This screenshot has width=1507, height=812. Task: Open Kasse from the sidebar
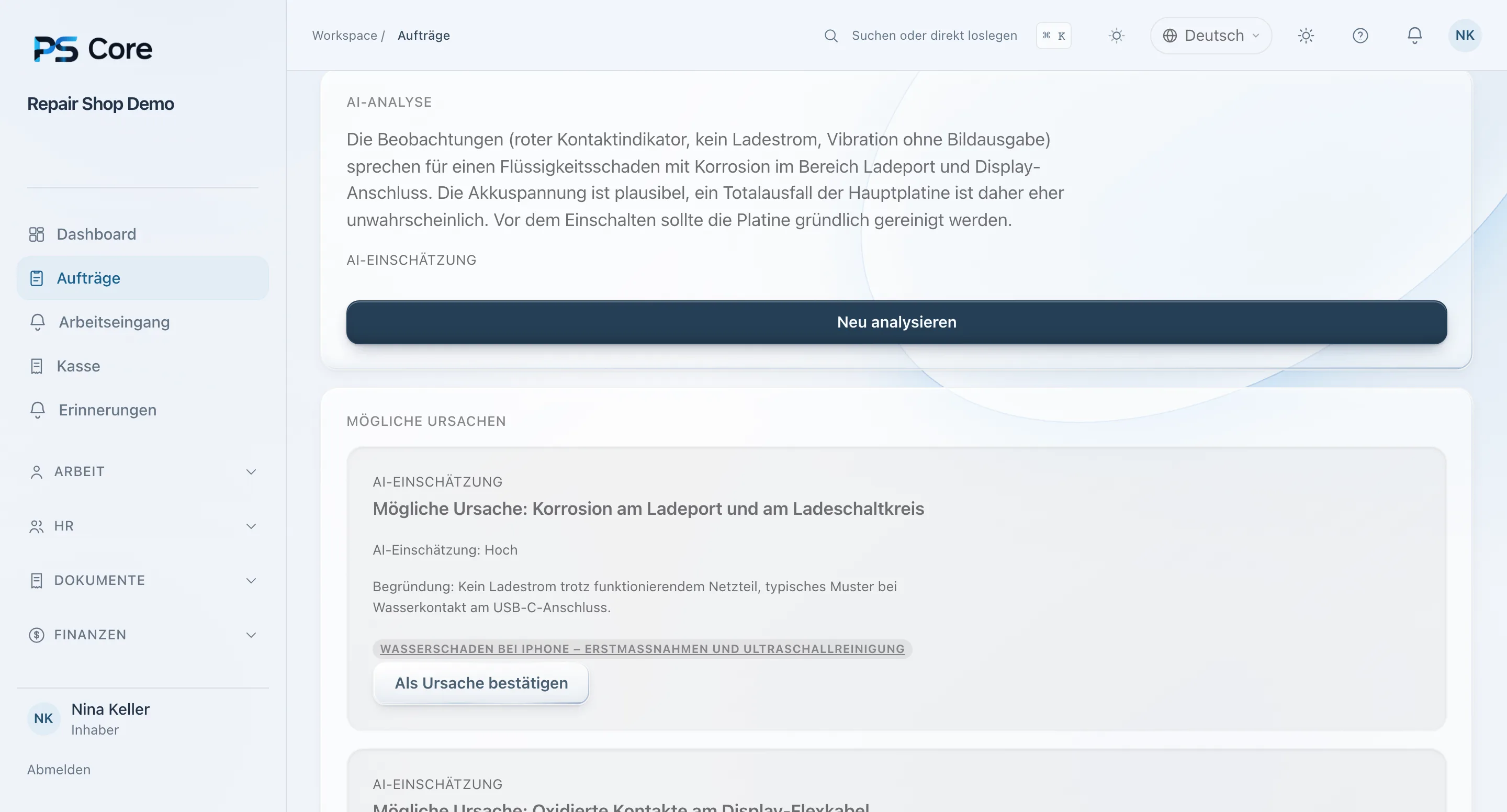[142, 366]
